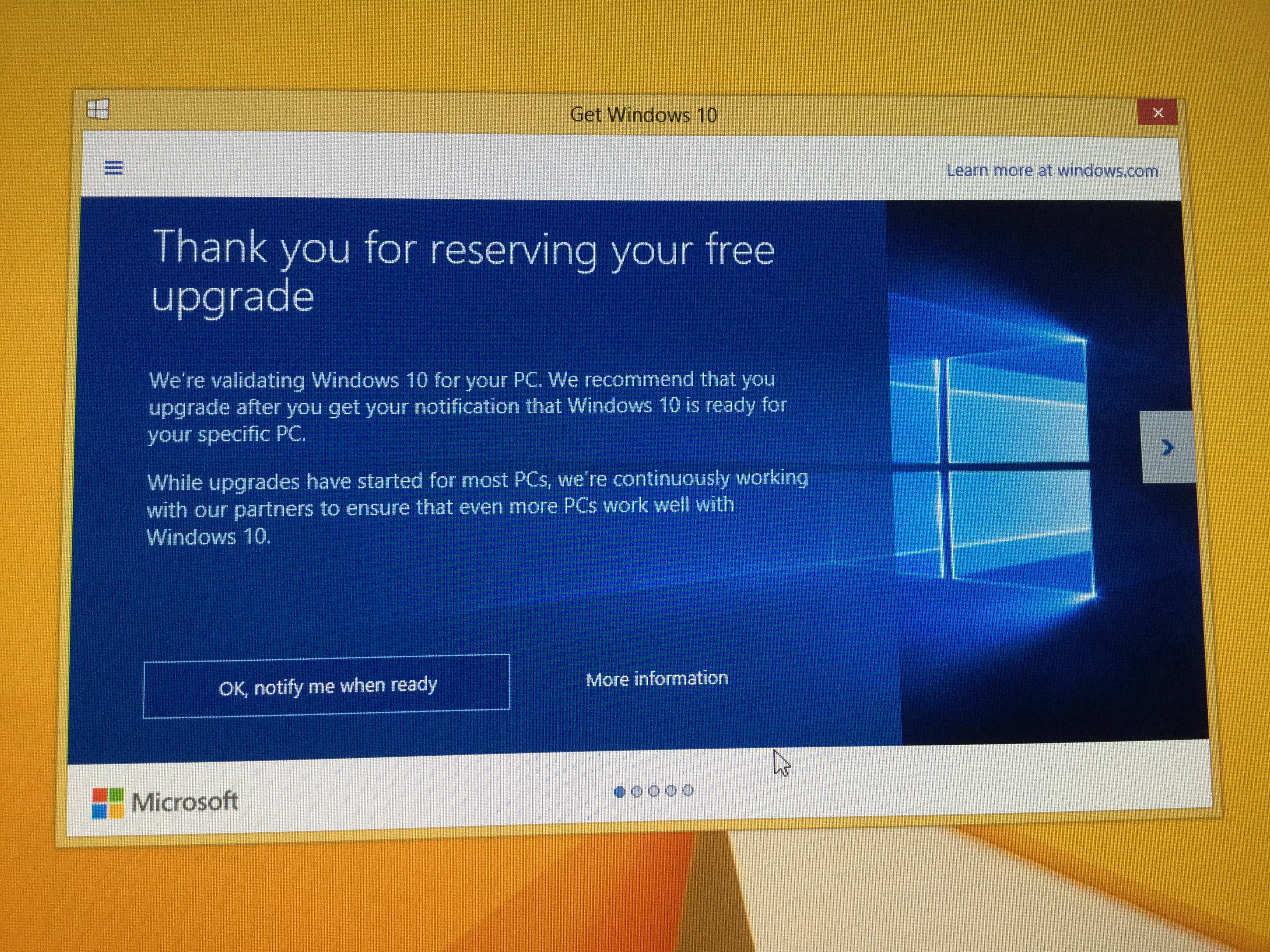Click the paragraph starting 'We're validating Windows 10'
Viewport: 1270px width, 952px height.
point(467,407)
